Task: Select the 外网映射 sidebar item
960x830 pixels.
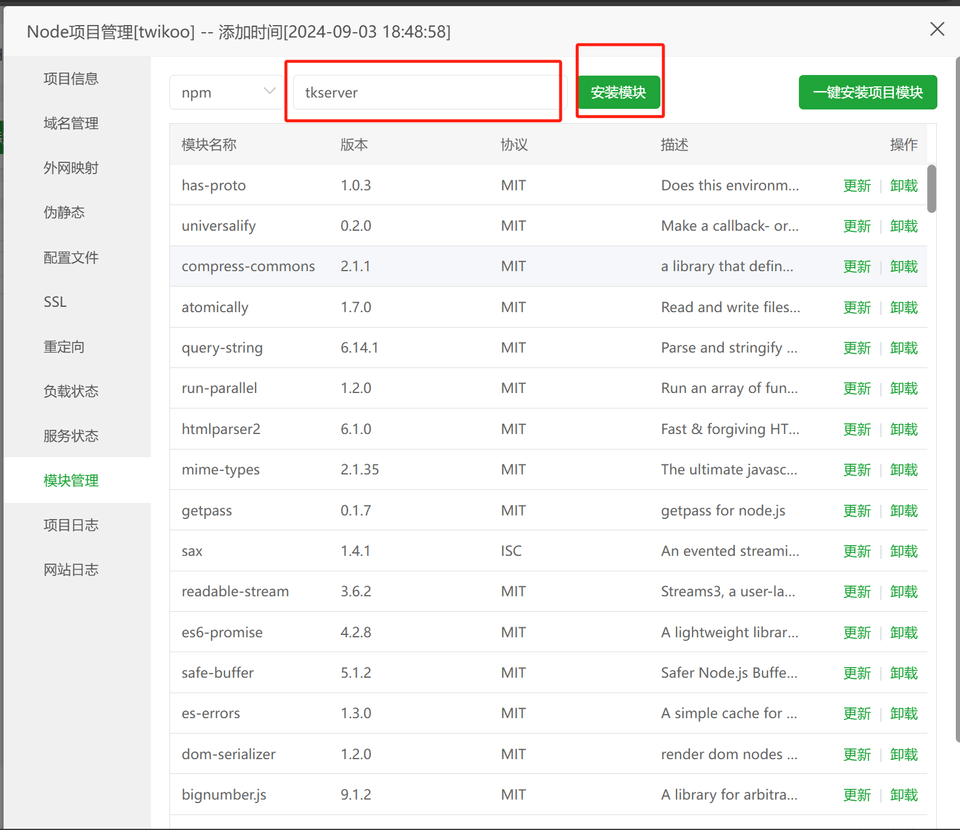Action: [71, 168]
